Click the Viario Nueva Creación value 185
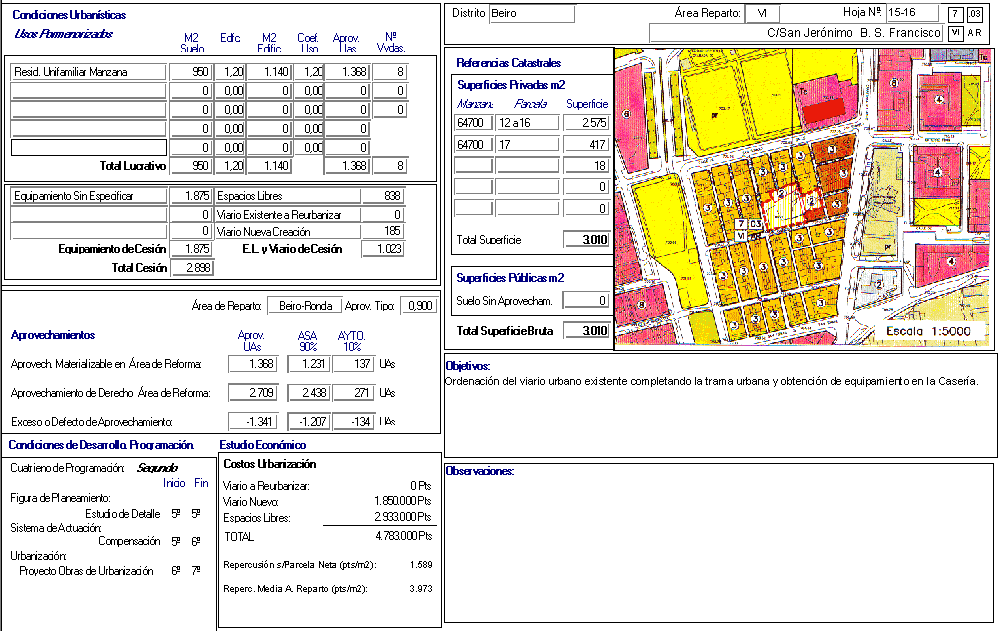The image size is (1000, 631). [x=383, y=232]
